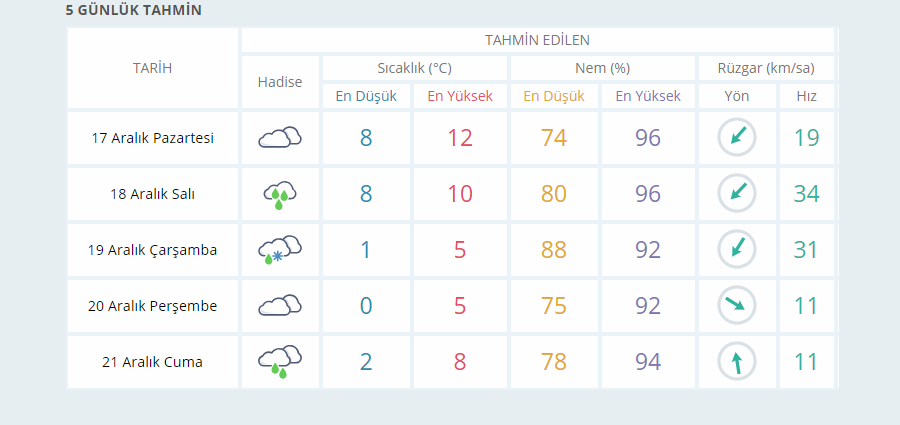The width and height of the screenshot is (900, 425).
Task: Select the Sıcaklık (°C) column header
Action: tap(414, 68)
